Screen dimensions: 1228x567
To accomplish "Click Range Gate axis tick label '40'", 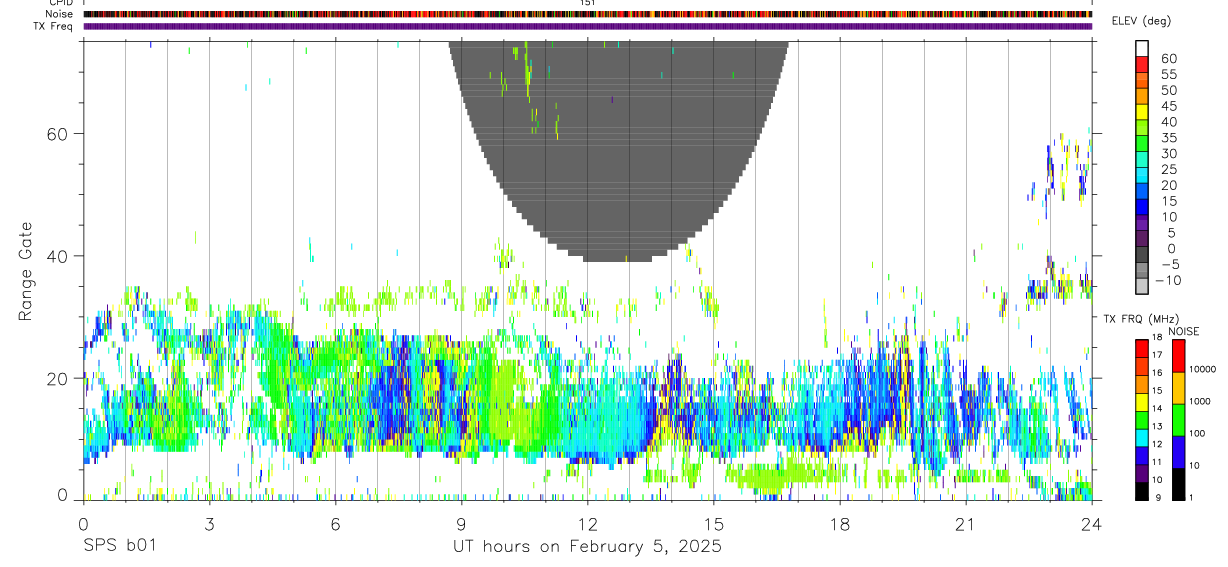I will [57, 256].
